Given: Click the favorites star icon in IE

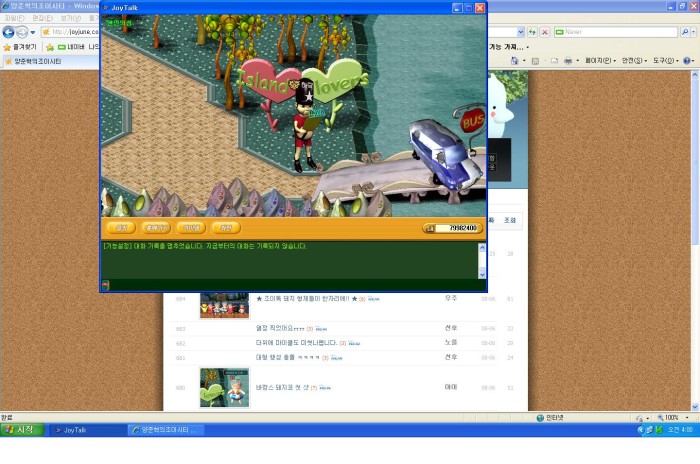Looking at the screenshot, I should click(8, 47).
